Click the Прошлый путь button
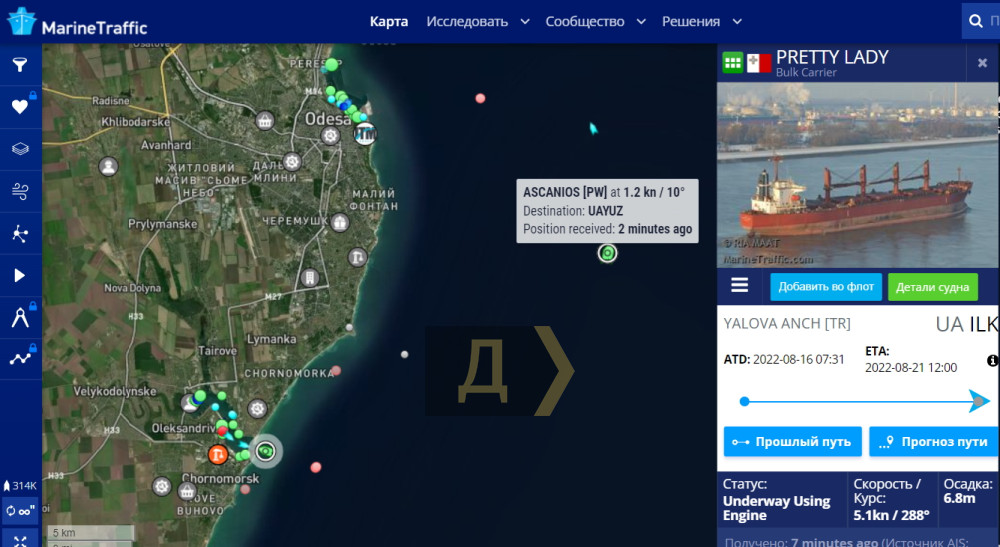The height and width of the screenshot is (547, 1000). point(792,442)
